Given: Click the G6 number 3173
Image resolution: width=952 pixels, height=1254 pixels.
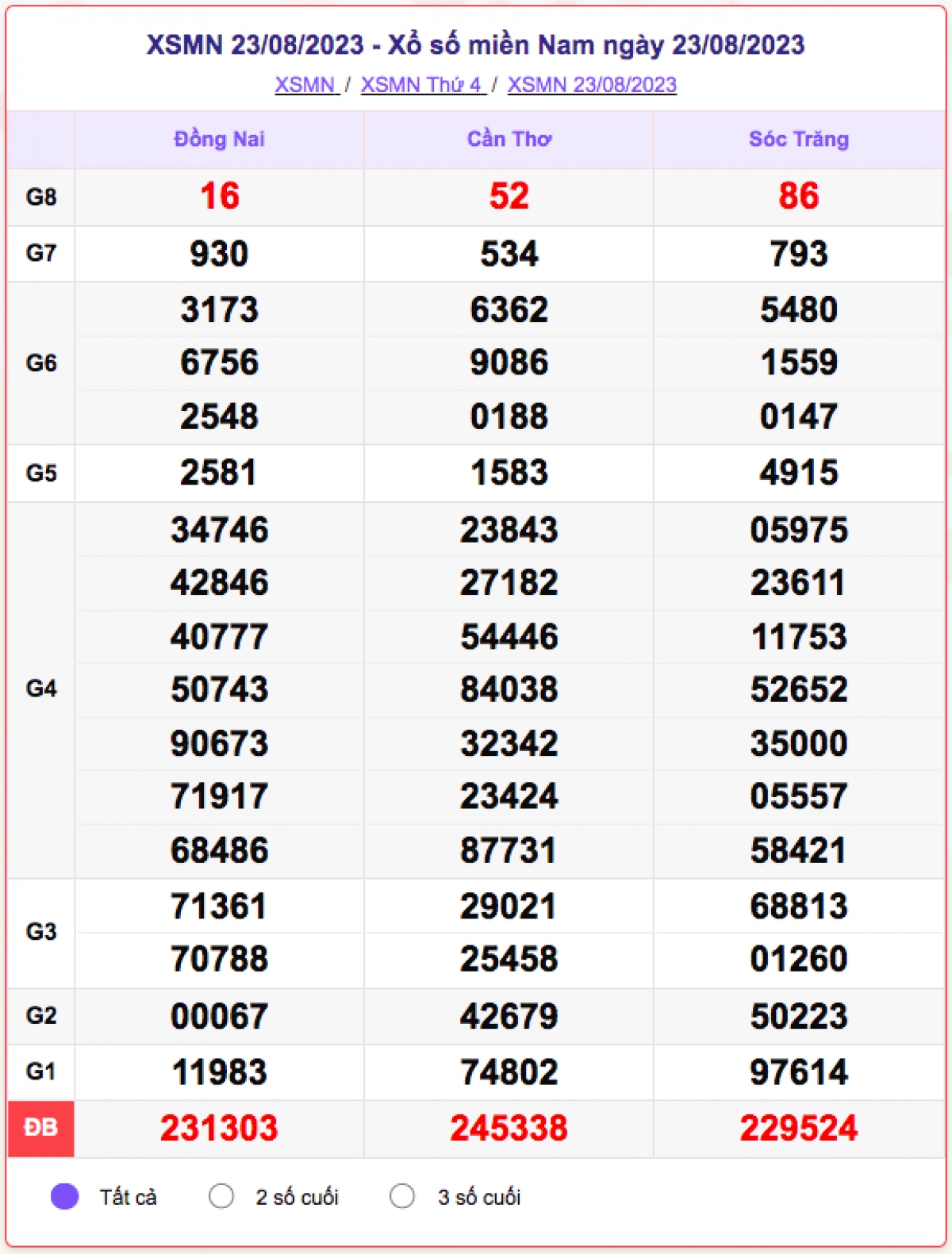Looking at the screenshot, I should [x=220, y=310].
